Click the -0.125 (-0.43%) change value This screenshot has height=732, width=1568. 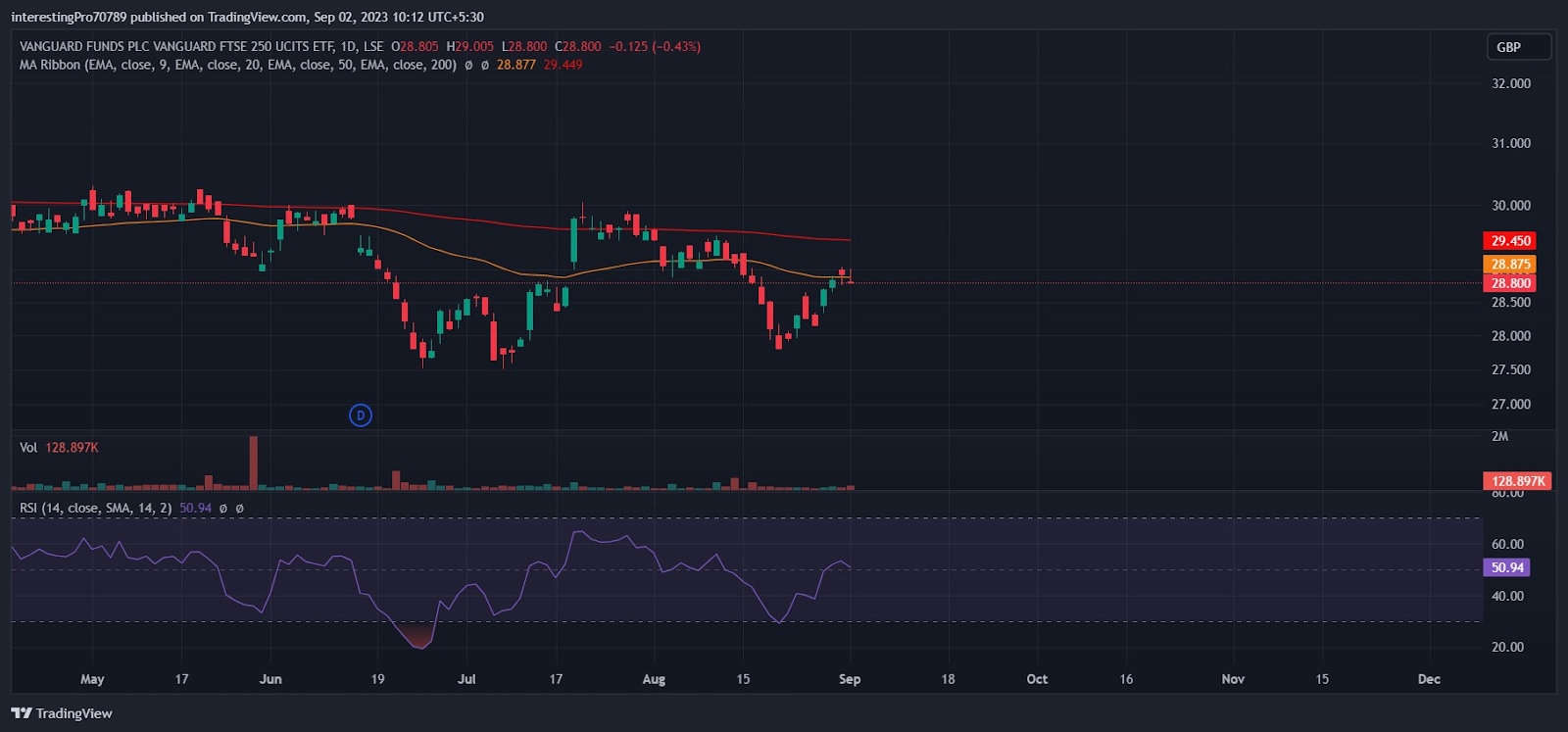[655, 46]
